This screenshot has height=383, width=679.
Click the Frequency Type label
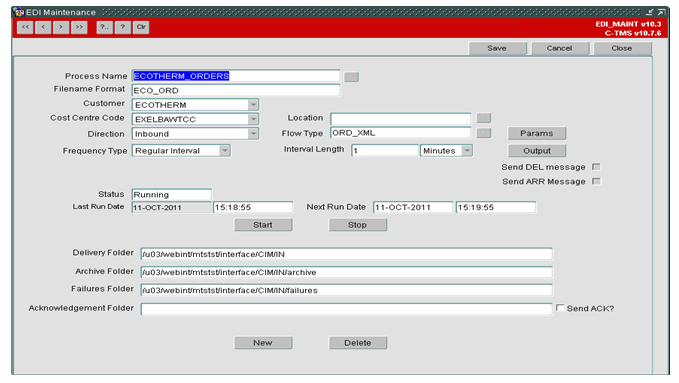coord(95,151)
